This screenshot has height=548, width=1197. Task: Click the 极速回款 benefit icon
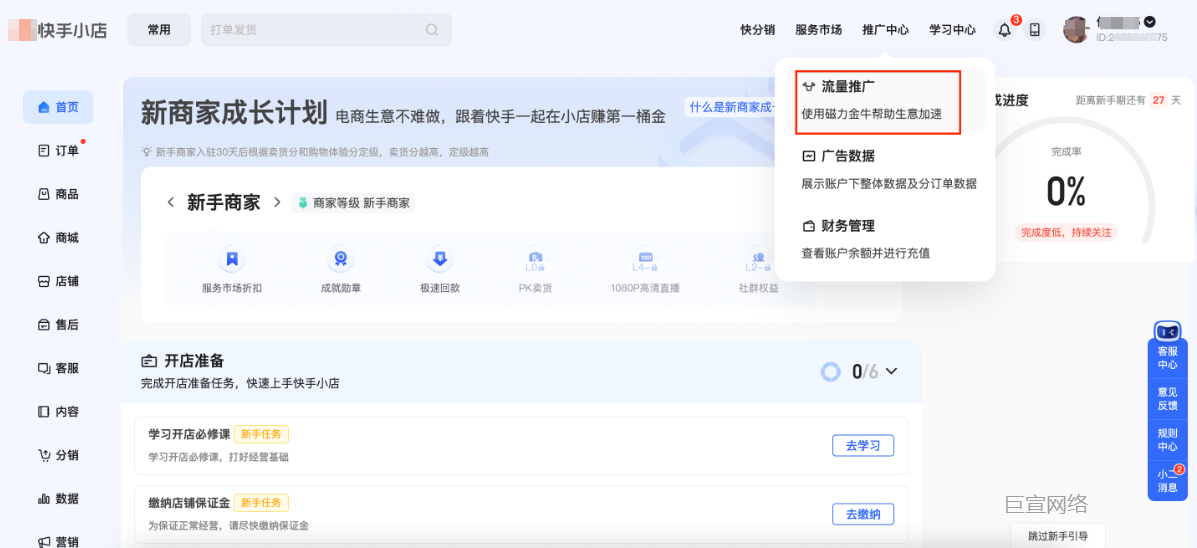pos(439,259)
